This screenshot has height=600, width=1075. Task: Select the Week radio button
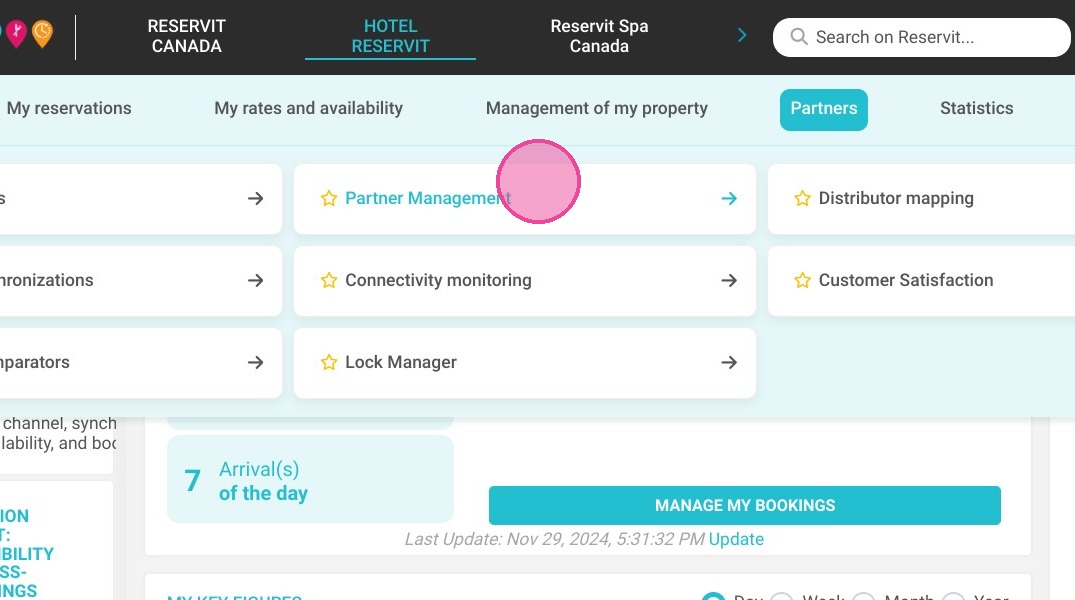click(x=782, y=598)
